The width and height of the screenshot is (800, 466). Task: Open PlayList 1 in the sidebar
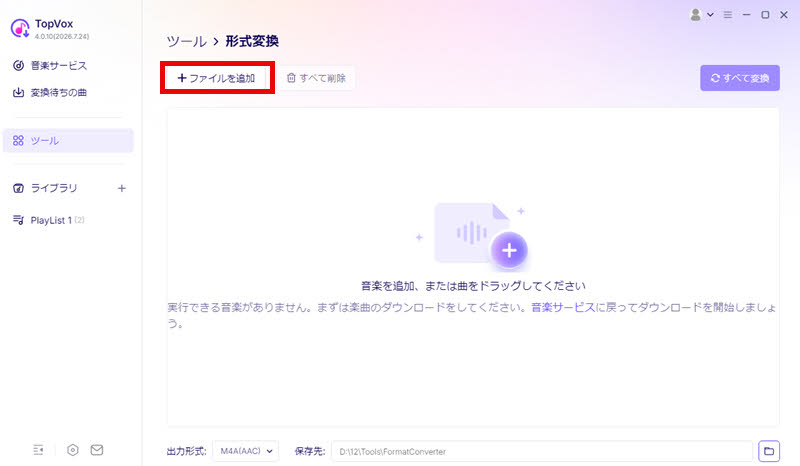click(x=49, y=220)
